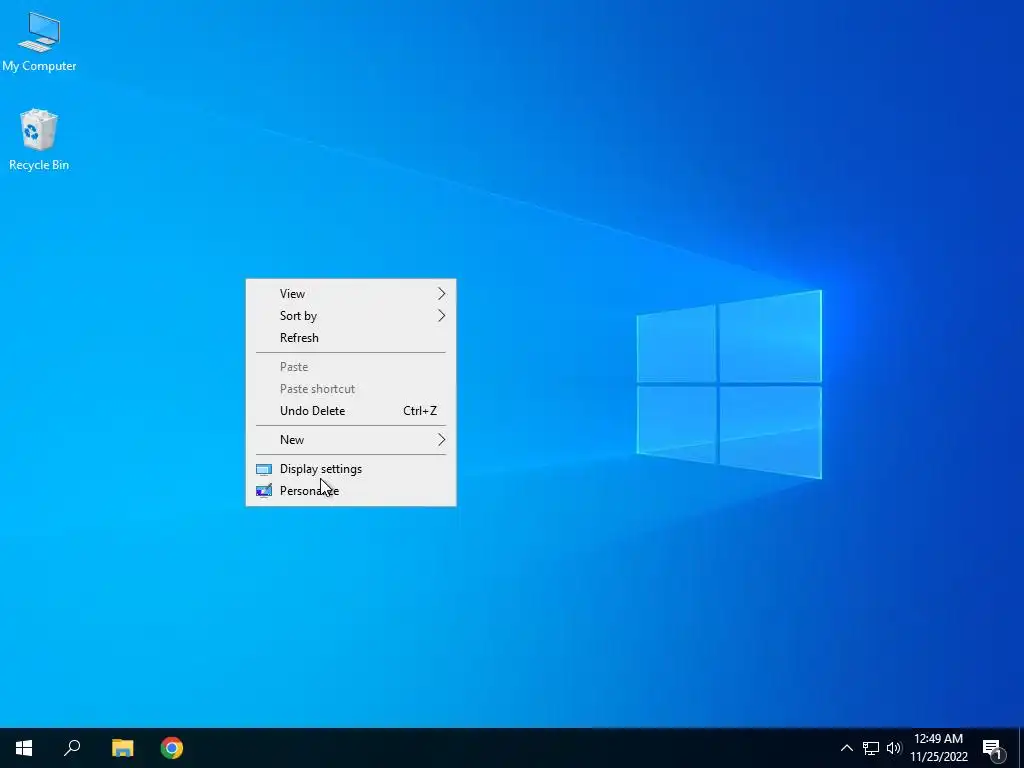Click the arrow beside Sort by
Screen dimensions: 1024x768
[x=441, y=316]
